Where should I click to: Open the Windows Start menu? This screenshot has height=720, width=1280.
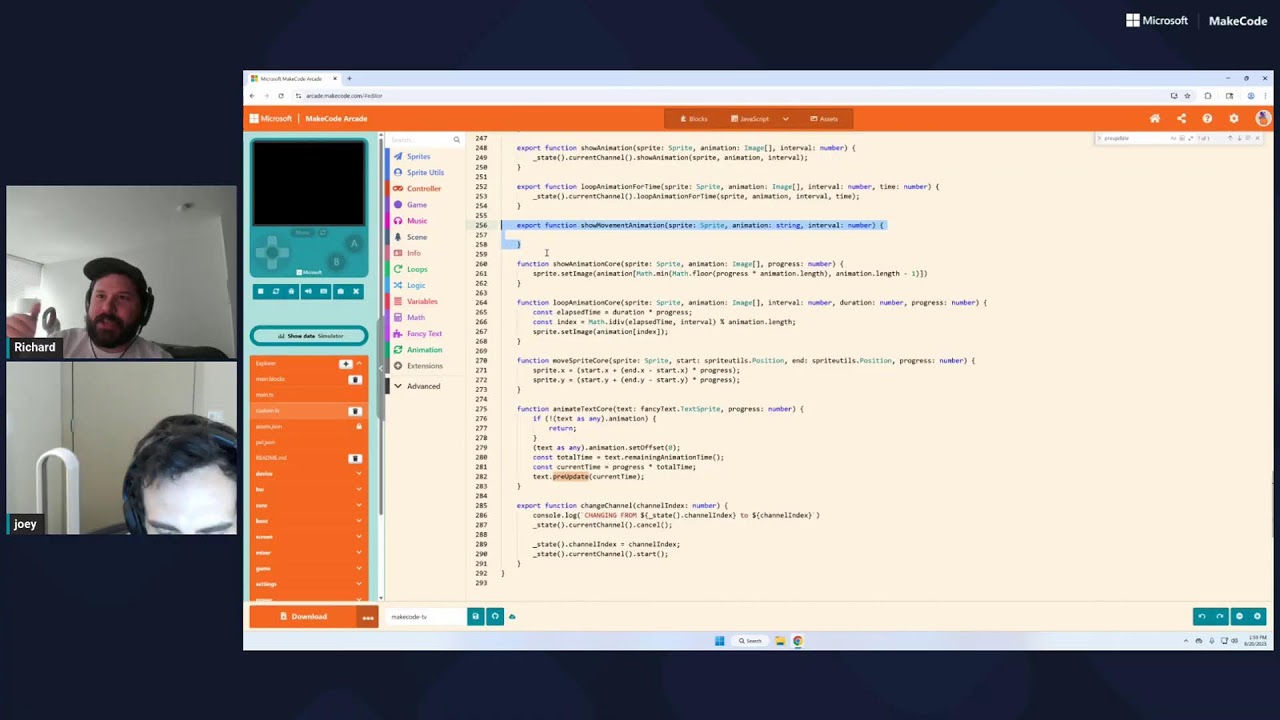click(719, 641)
